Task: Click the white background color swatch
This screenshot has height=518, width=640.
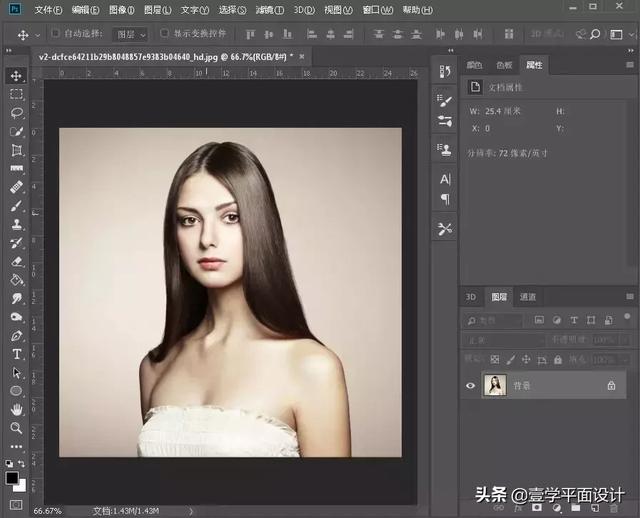Action: (22, 487)
